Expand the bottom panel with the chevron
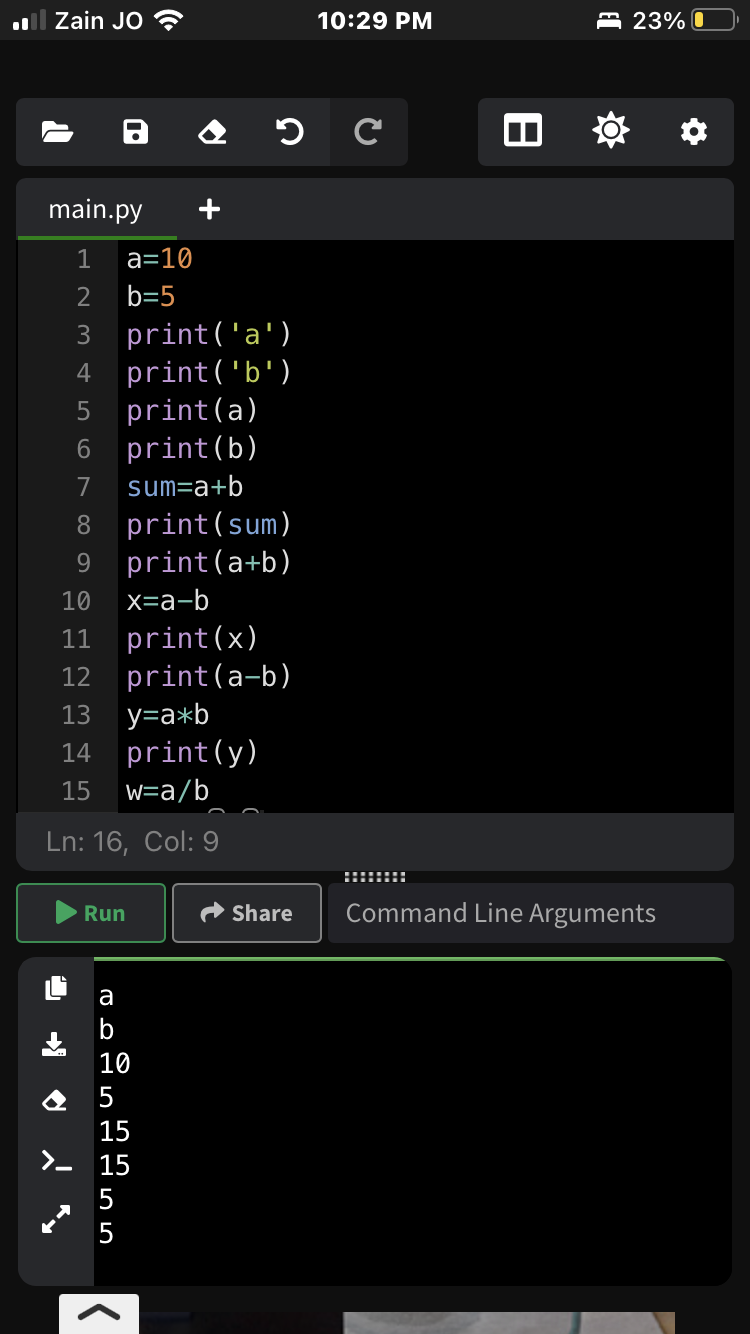Image resolution: width=750 pixels, height=1334 pixels. click(x=98, y=1313)
